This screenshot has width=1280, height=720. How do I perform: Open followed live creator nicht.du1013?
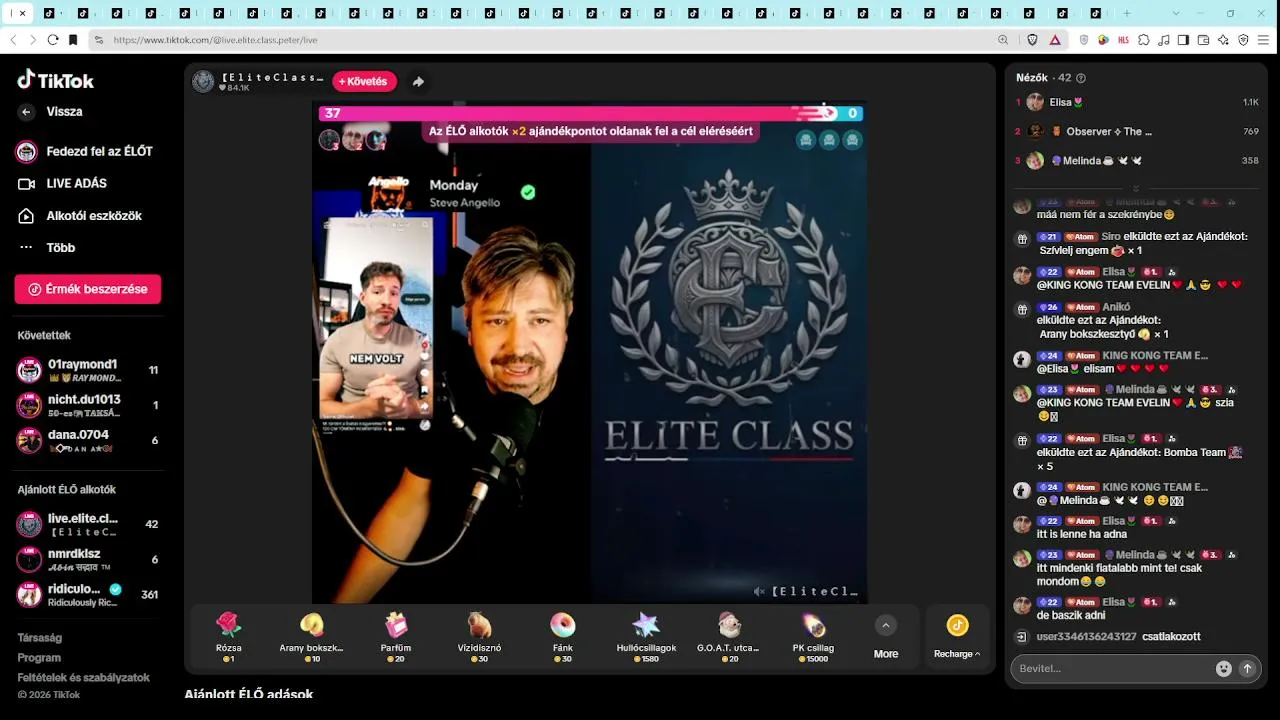[x=88, y=405]
